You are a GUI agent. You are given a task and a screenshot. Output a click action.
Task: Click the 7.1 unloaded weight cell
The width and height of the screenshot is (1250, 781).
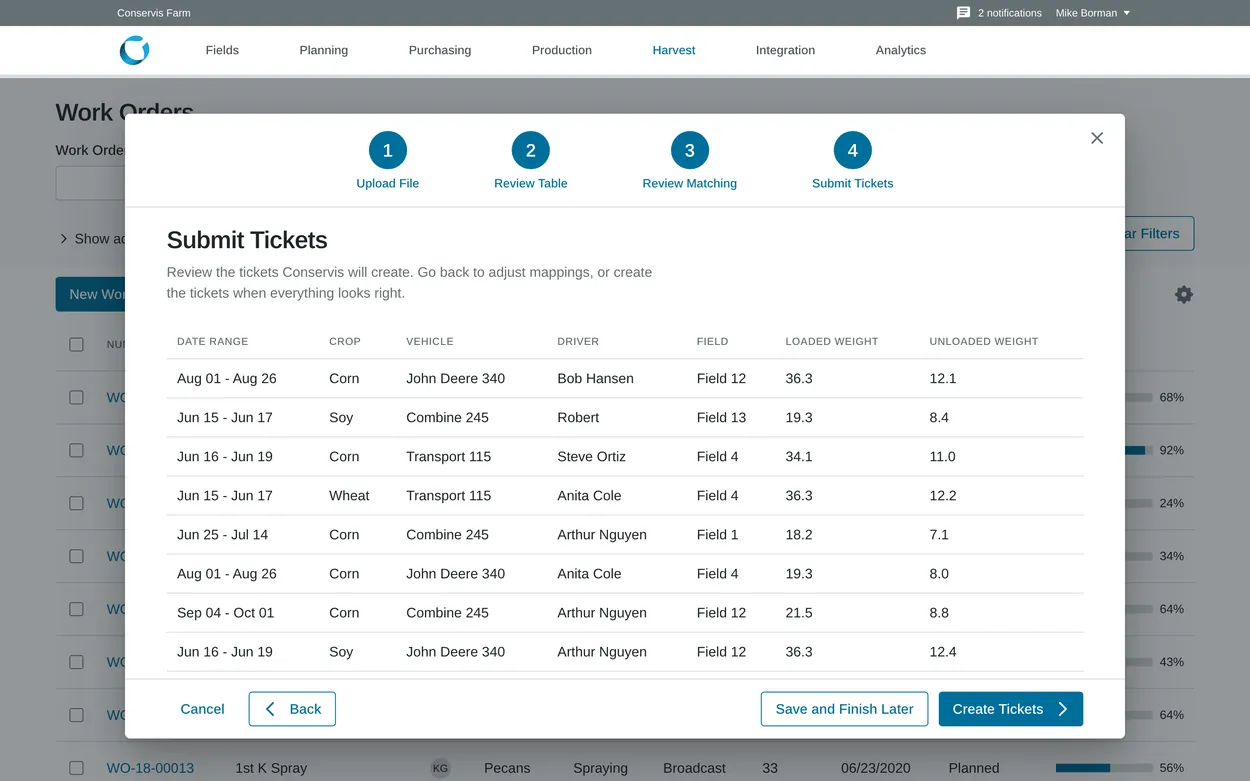click(939, 534)
